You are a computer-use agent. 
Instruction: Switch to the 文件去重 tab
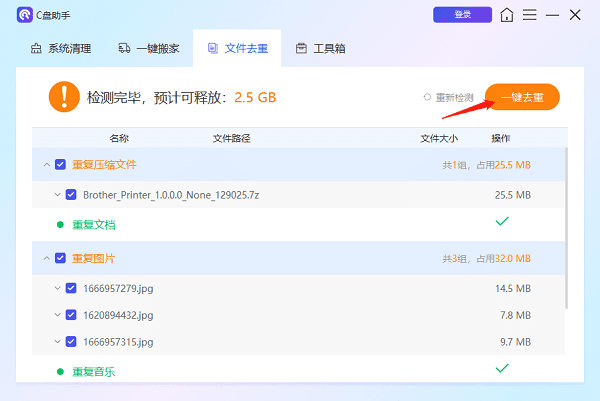(238, 48)
